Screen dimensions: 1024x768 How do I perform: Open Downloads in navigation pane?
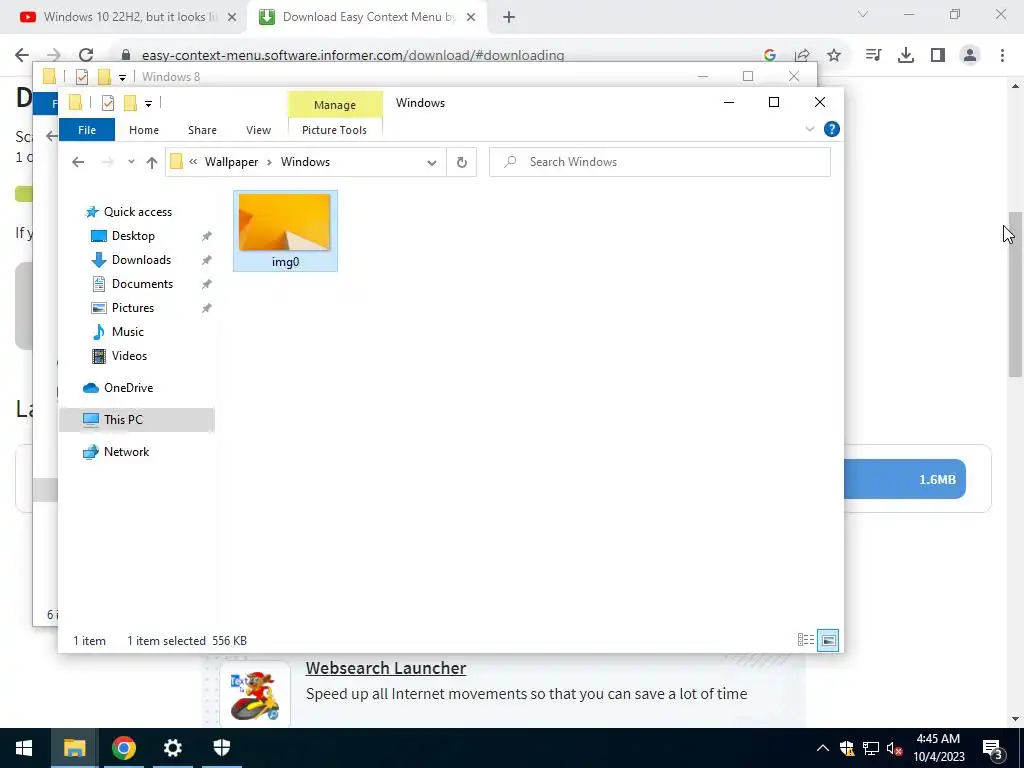(141, 260)
